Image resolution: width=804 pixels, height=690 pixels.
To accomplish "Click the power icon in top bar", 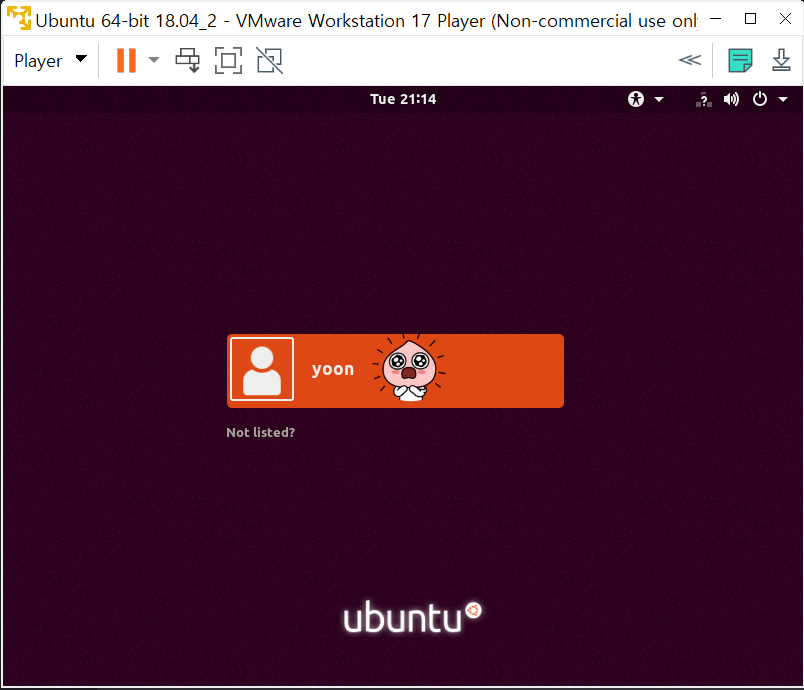I will (760, 99).
